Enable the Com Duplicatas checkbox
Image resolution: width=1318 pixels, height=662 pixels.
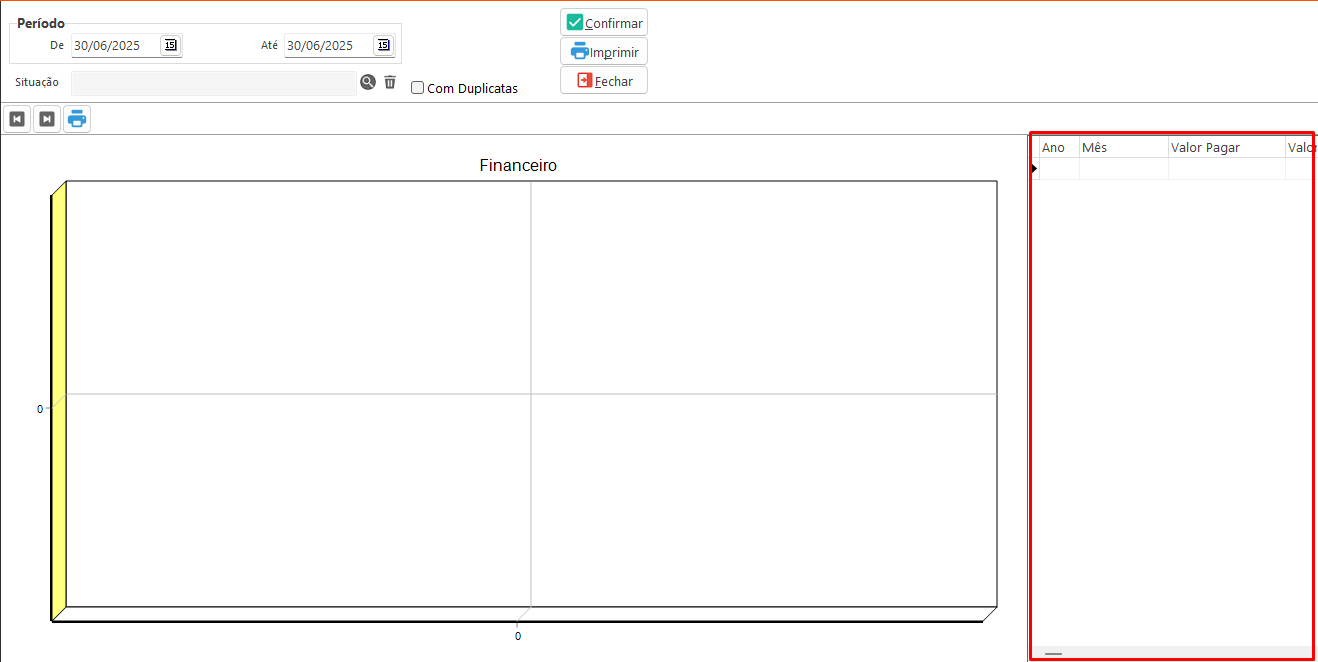(418, 88)
